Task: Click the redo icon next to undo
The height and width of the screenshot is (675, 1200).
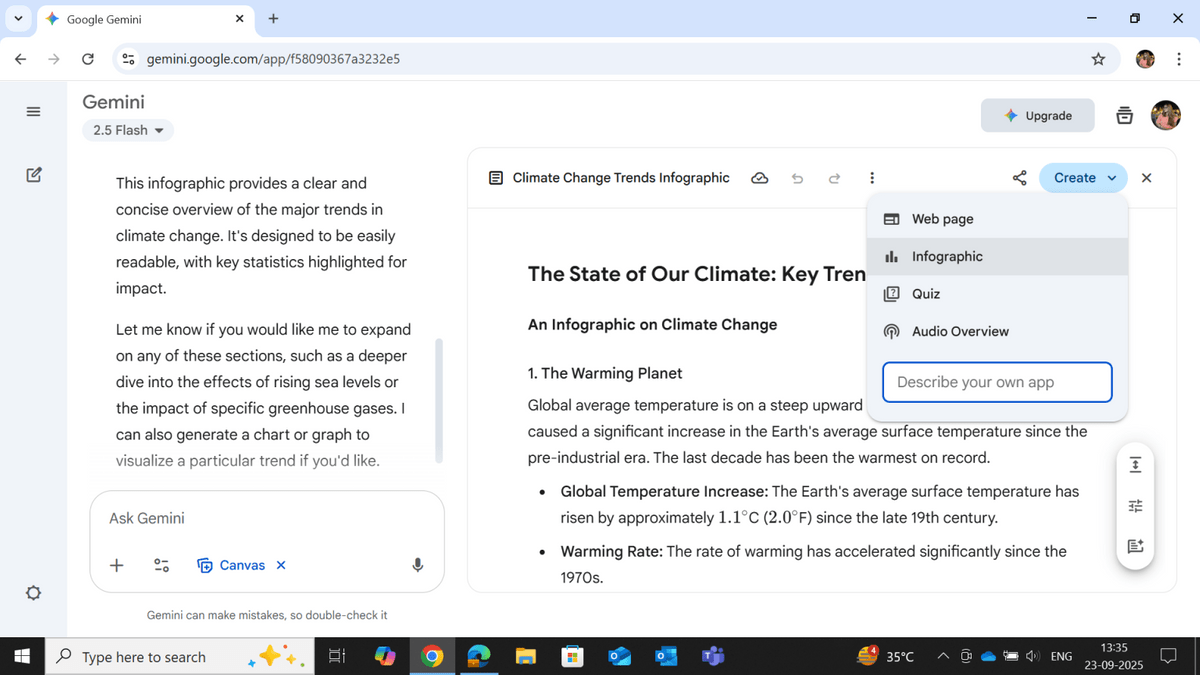Action: click(x=834, y=177)
